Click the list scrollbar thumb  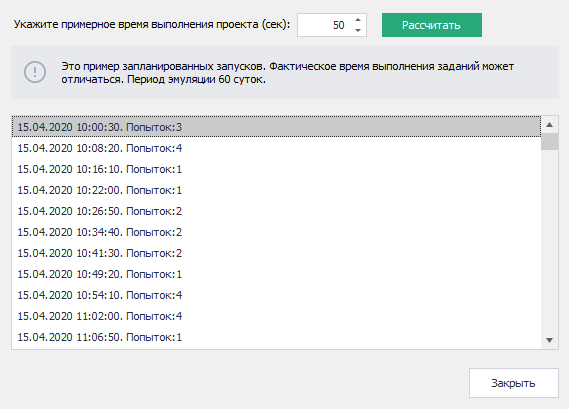[549, 142]
